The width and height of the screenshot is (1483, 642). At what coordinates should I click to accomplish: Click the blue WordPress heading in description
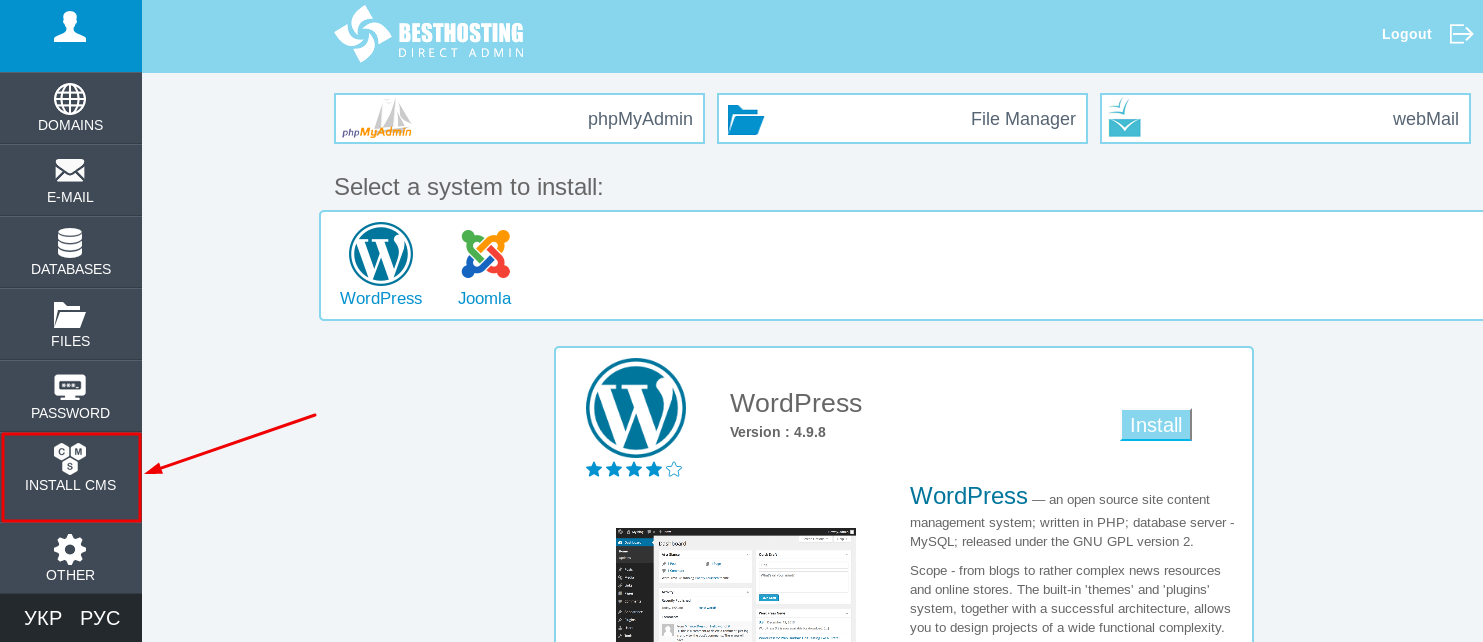click(969, 496)
